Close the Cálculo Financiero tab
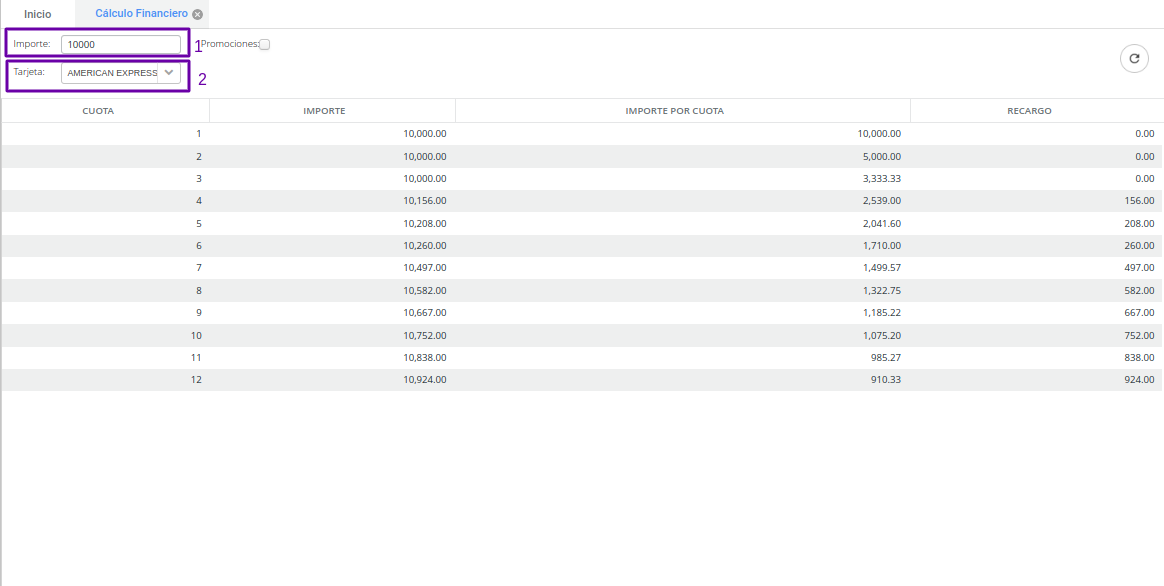The width and height of the screenshot is (1164, 586). coord(197,14)
